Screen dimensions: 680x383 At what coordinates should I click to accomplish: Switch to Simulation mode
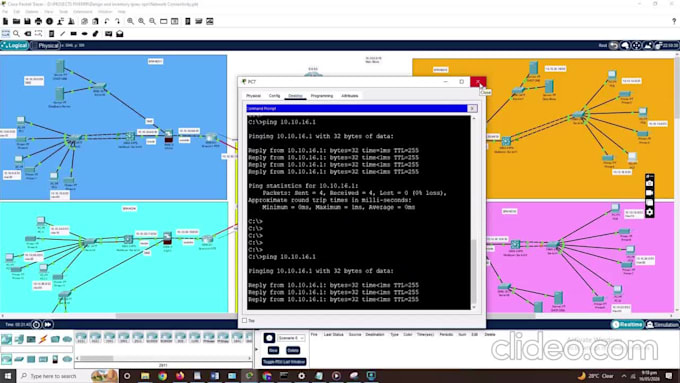point(662,324)
